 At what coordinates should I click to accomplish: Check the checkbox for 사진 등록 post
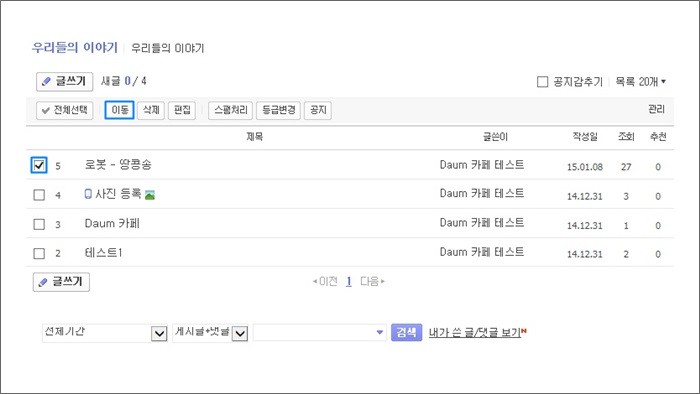(39, 195)
